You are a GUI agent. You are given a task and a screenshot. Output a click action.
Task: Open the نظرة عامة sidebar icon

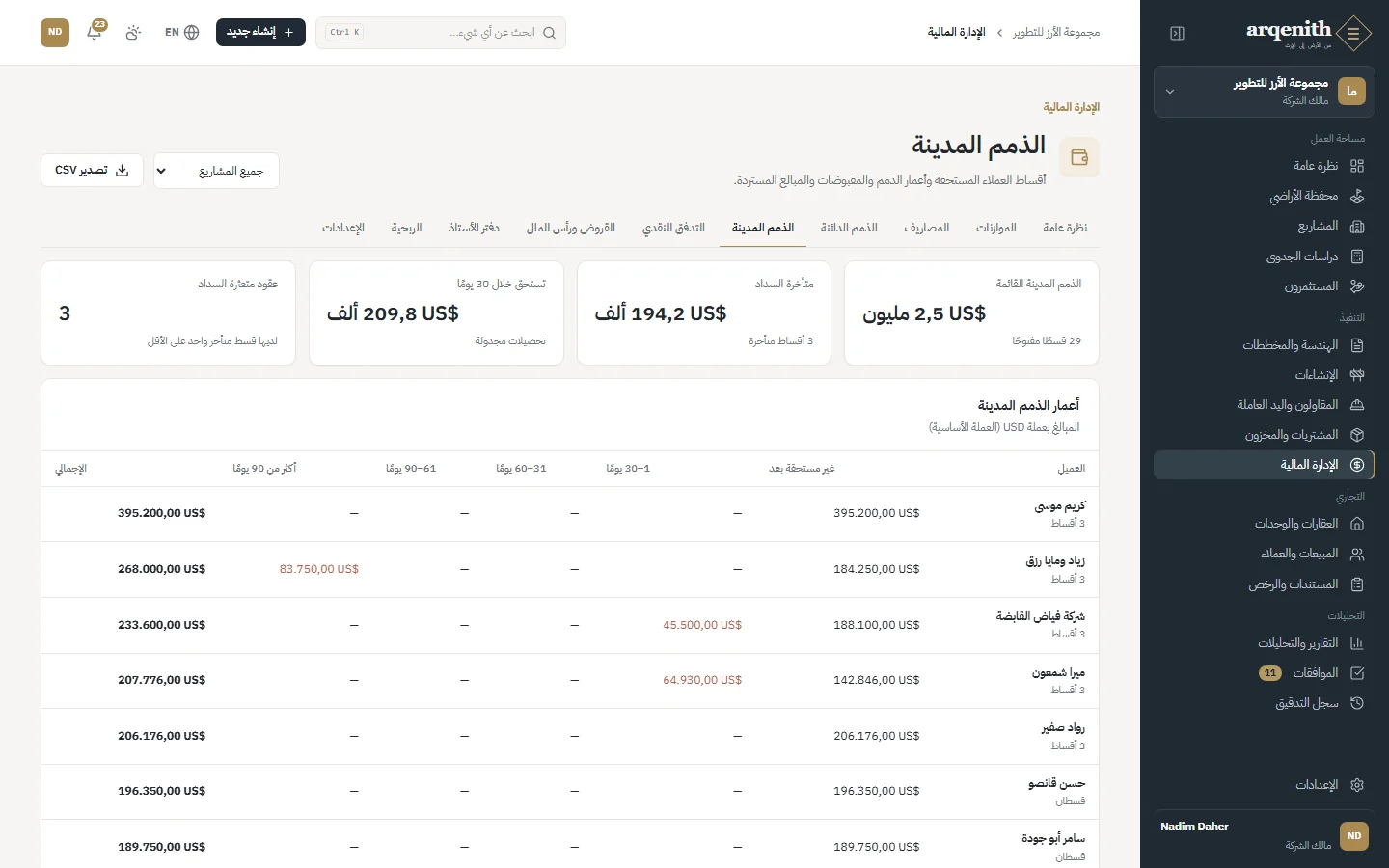[x=1357, y=166]
